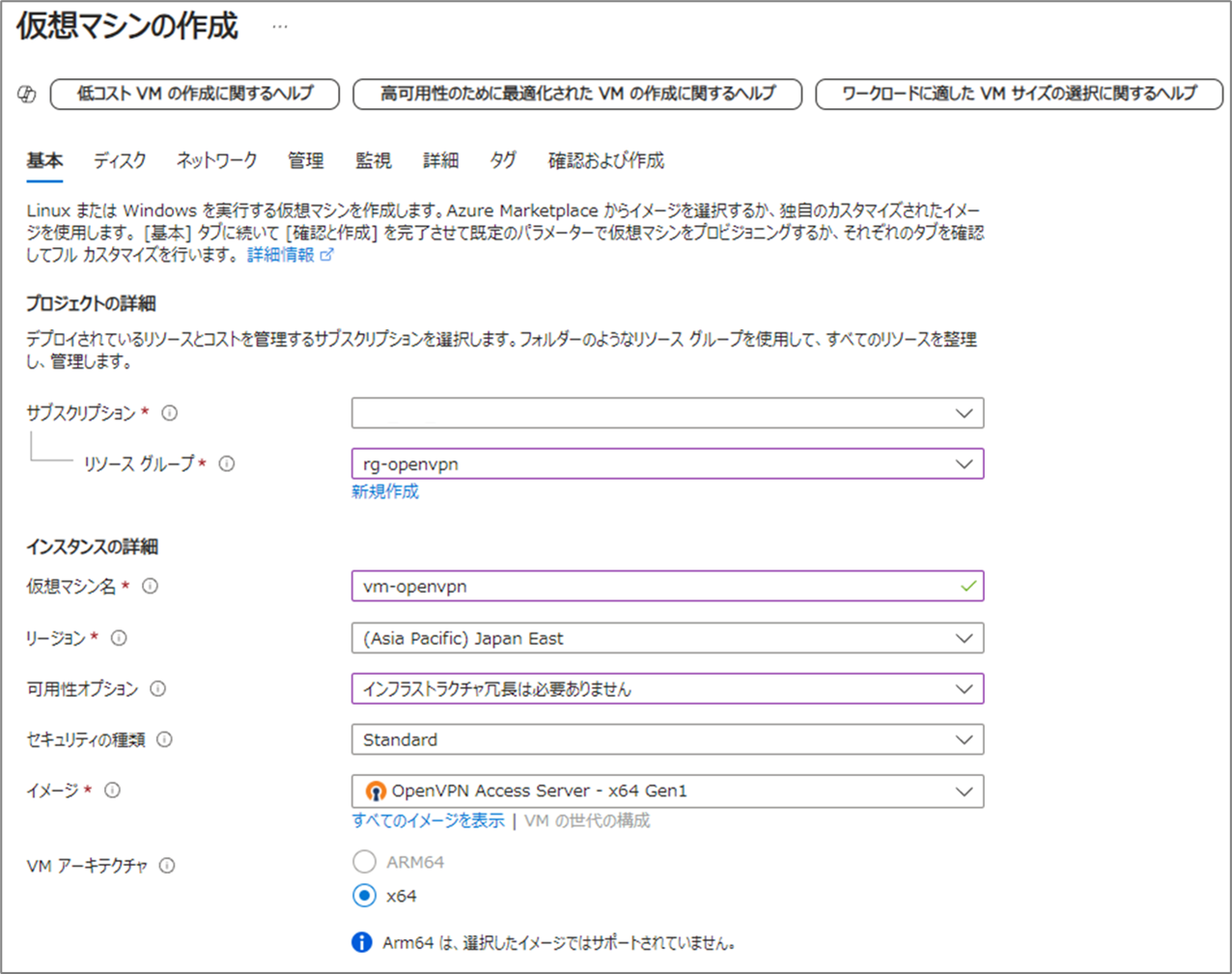Show info tooltip for VM アーキテクチャ
The image size is (1232, 974).
pos(167,866)
